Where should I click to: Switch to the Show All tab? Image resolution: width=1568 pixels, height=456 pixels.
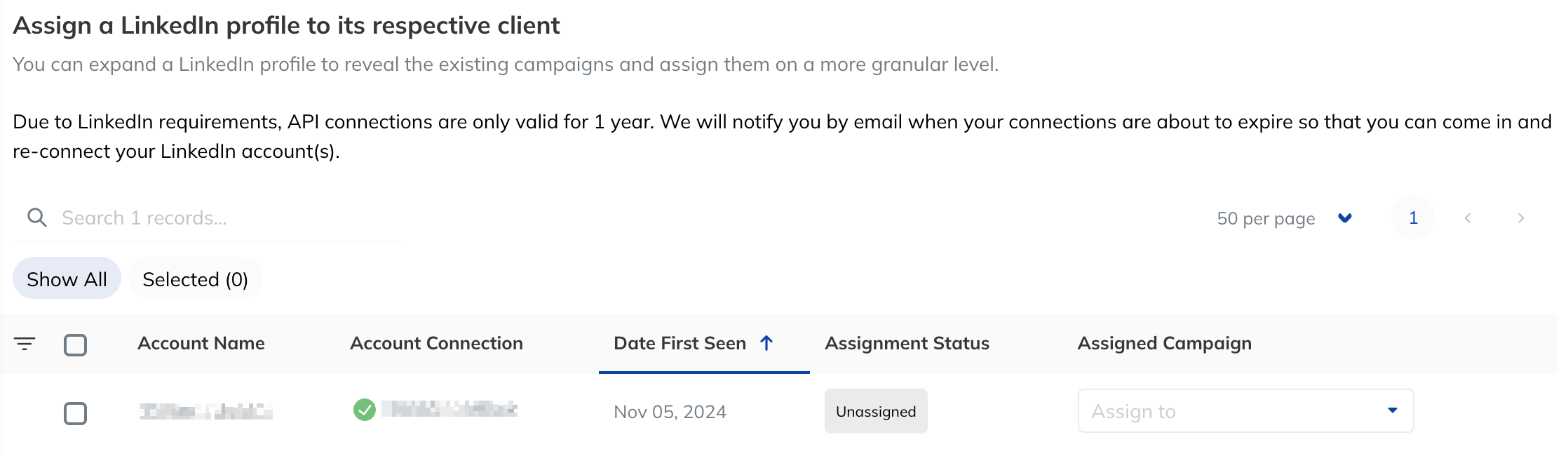67,279
